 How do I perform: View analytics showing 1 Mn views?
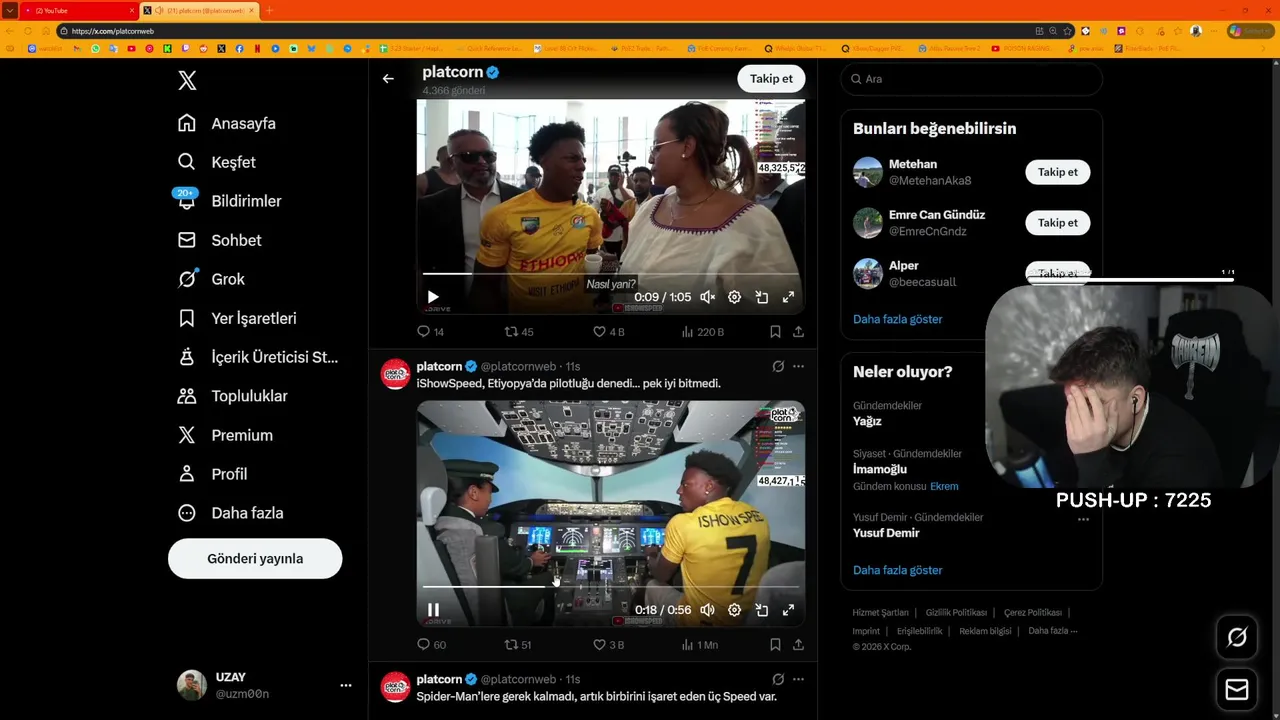click(699, 645)
